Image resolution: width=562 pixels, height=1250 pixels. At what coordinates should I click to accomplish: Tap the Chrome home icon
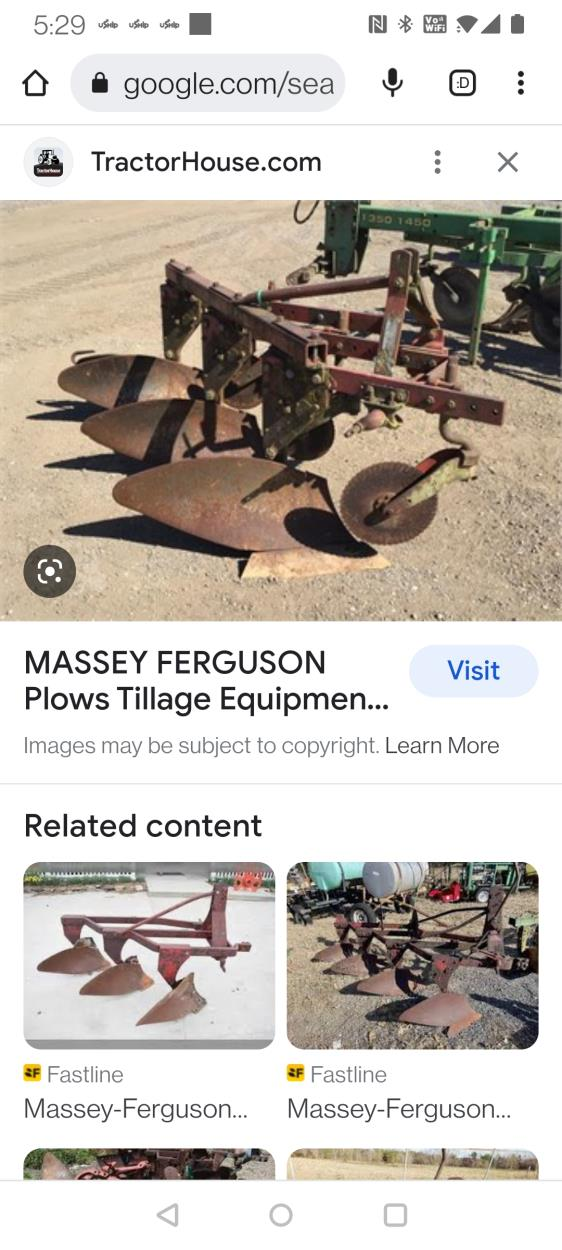click(x=35, y=83)
